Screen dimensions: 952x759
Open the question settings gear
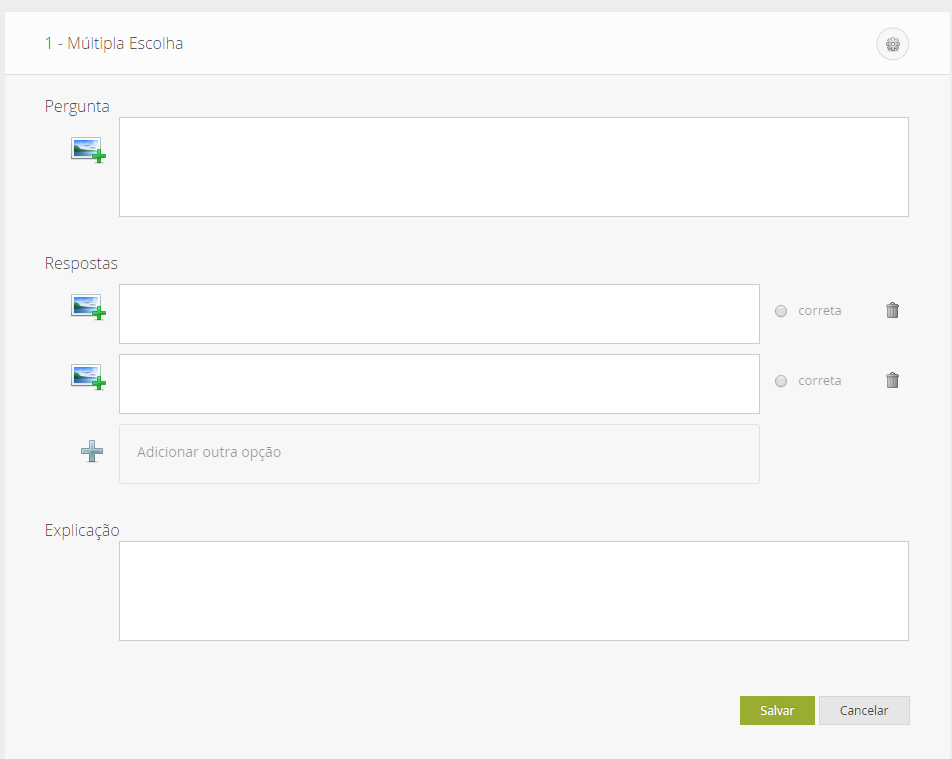(893, 44)
